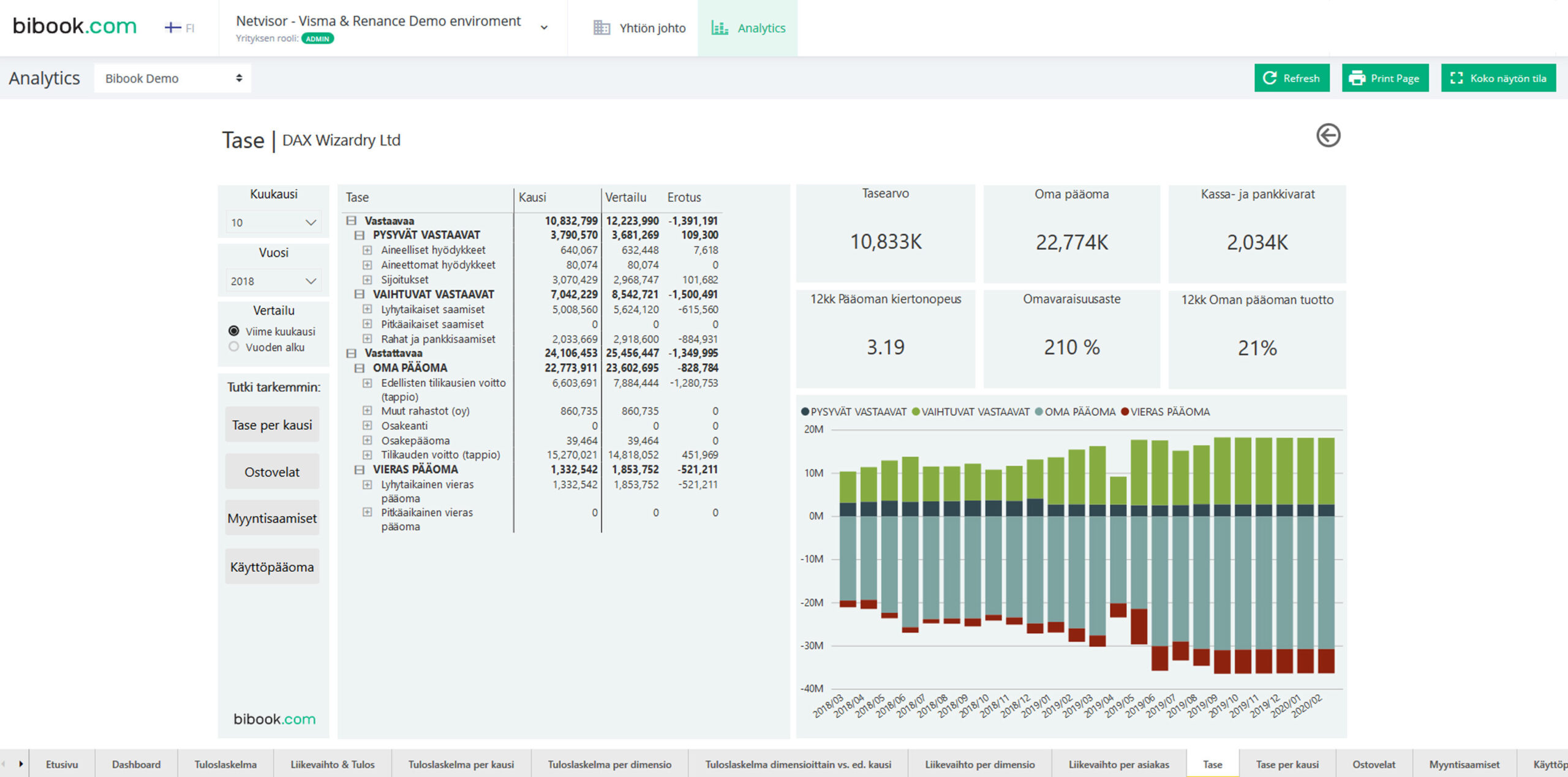Open the Vuosi year dropdown
The height and width of the screenshot is (777, 1568).
click(x=273, y=282)
